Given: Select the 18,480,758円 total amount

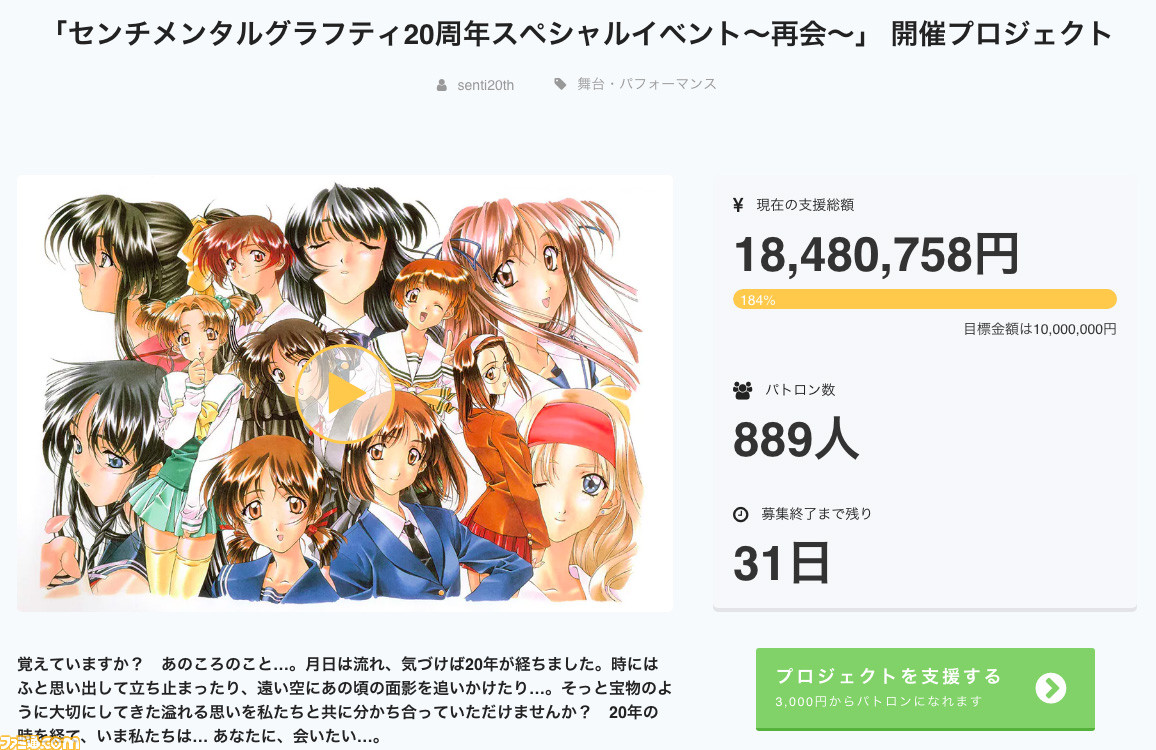Looking at the screenshot, I should point(876,254).
